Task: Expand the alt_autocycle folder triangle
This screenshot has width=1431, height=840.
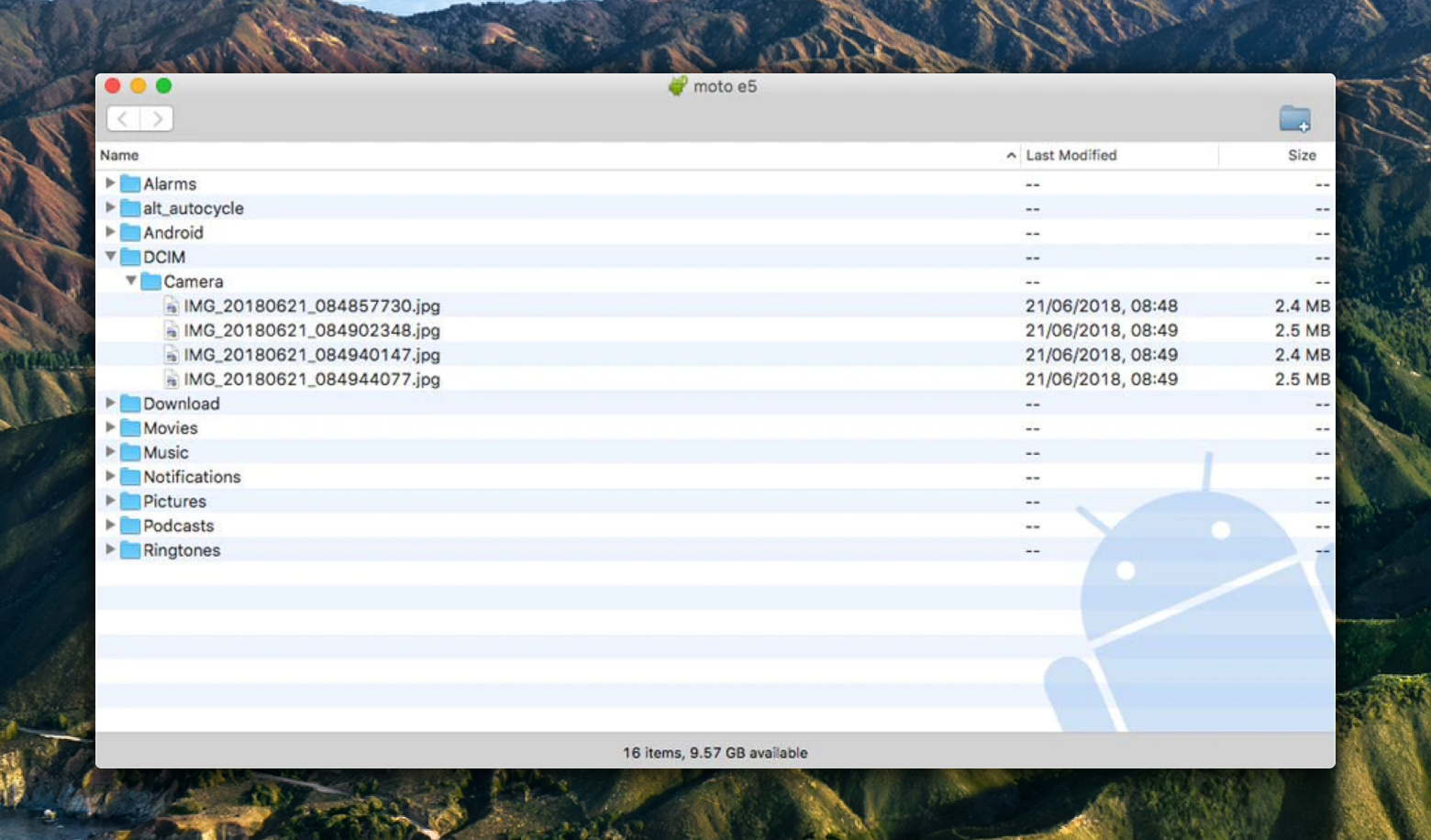Action: click(x=110, y=208)
